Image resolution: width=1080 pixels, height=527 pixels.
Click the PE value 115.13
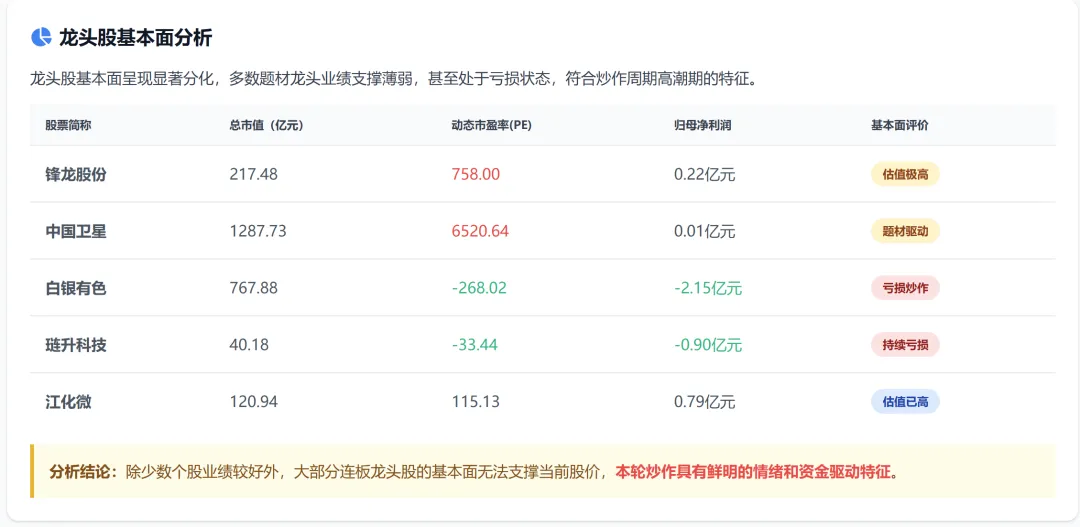coord(476,402)
